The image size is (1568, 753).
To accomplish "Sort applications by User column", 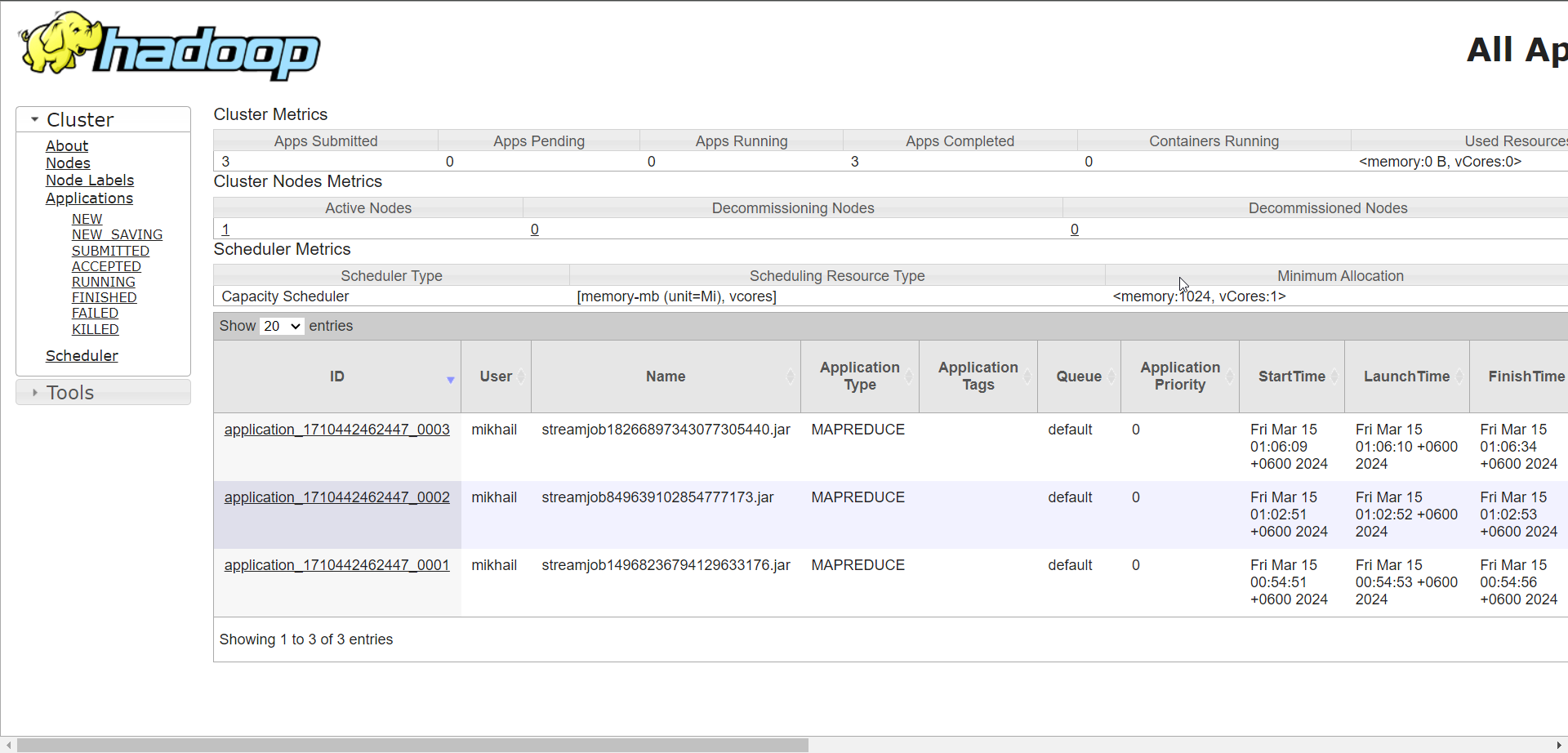I will click(496, 376).
